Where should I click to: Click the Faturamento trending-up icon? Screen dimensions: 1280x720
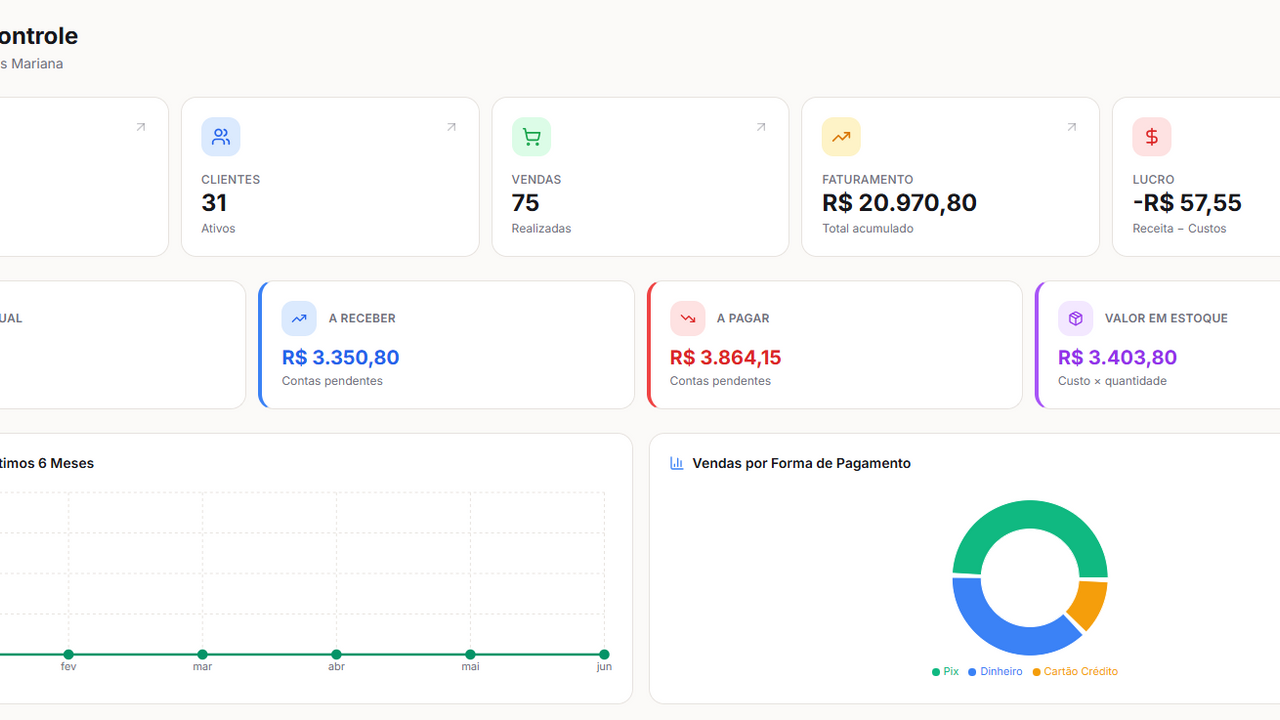[x=841, y=137]
